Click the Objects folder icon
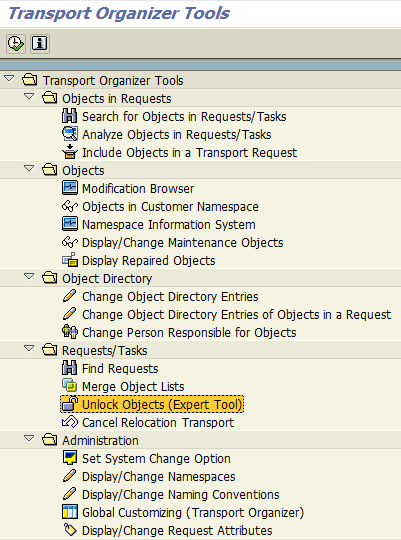This screenshot has width=401, height=540. (x=50, y=170)
